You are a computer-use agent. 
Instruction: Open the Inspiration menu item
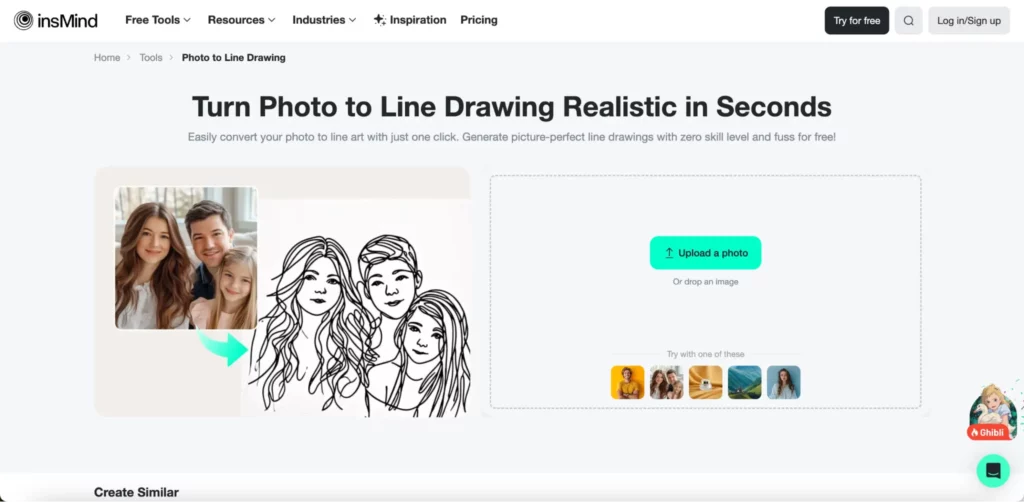tap(418, 20)
